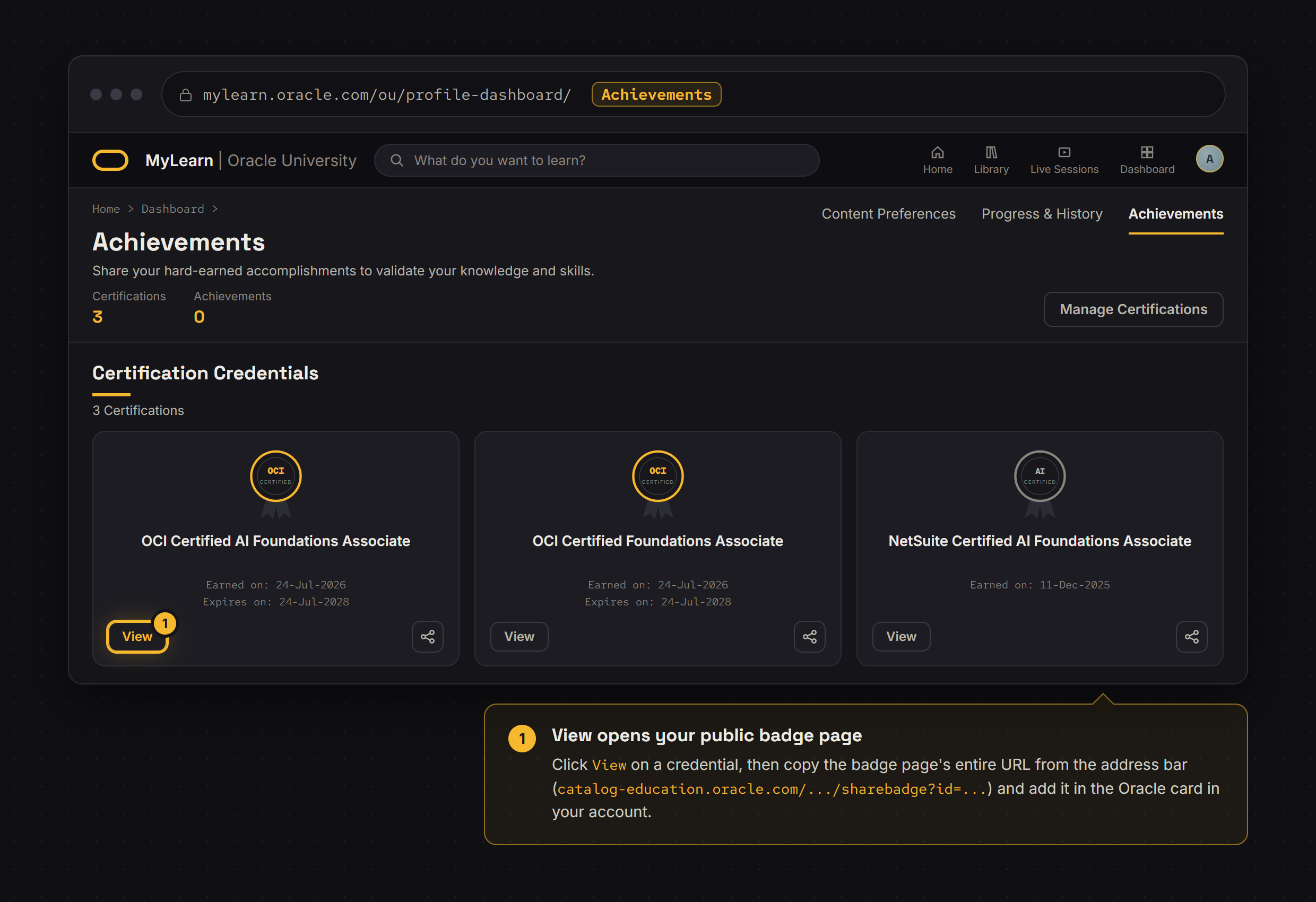View OCI Certified Foundations Associate credential
This screenshot has height=902, width=1316.
tap(518, 636)
